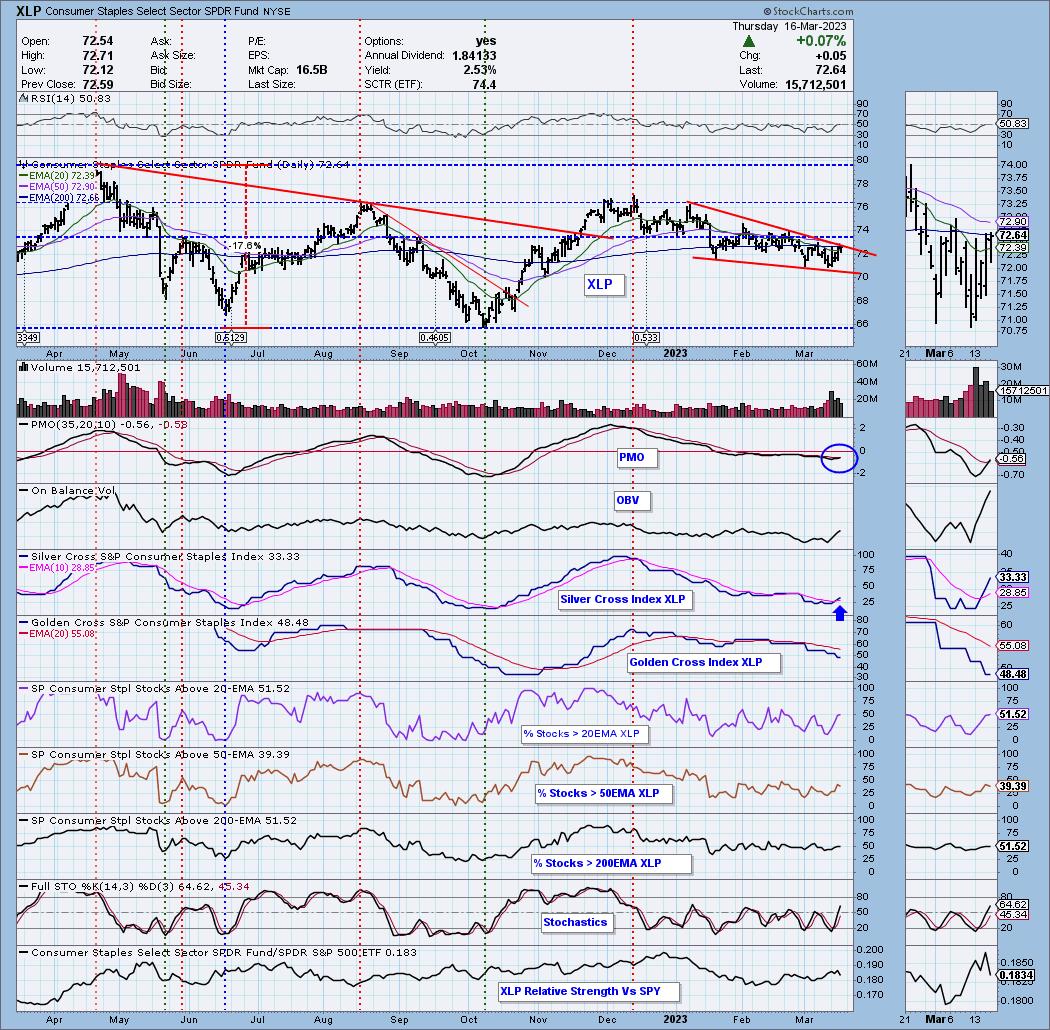Click the 15712501 volume tag on the right
Viewport: 1050px width, 1030px height.
coord(1023,390)
